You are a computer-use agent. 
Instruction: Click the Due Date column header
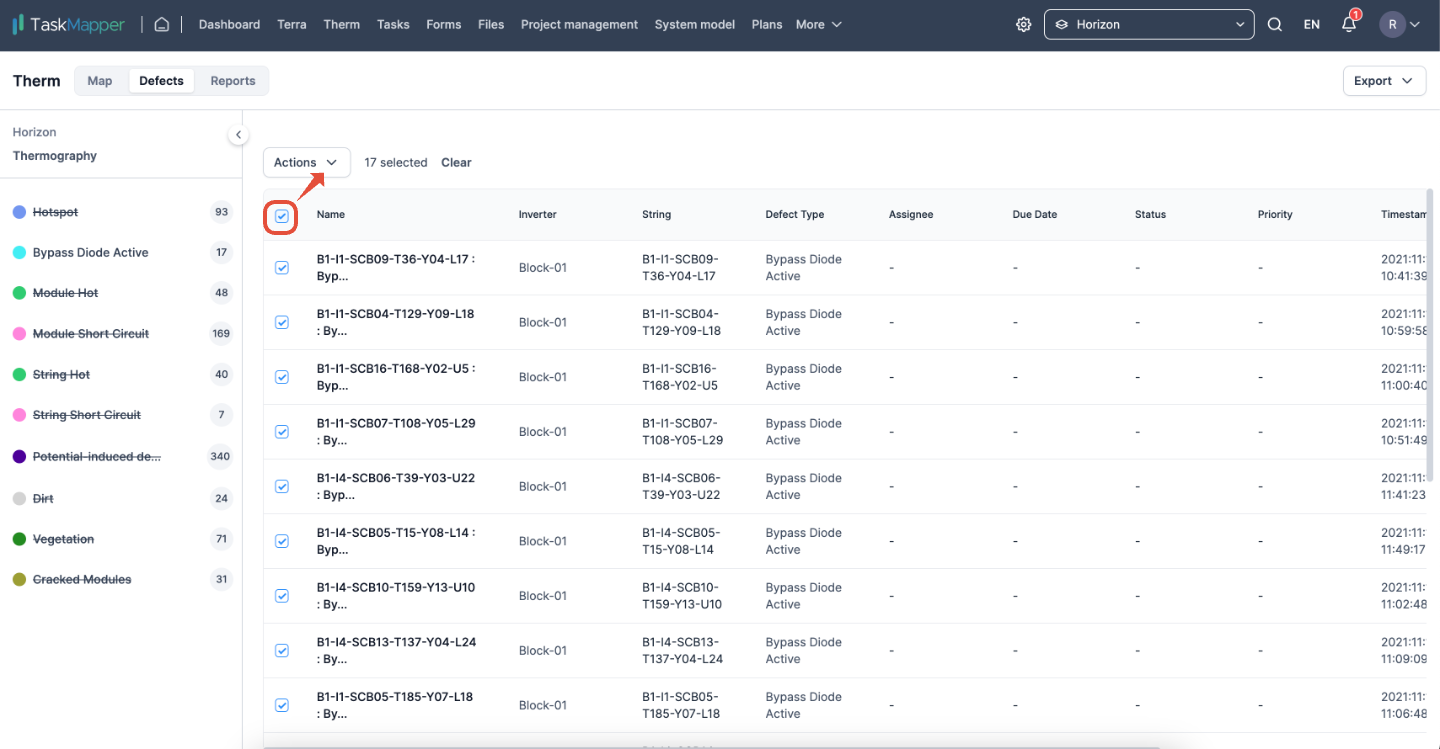pos(1035,215)
